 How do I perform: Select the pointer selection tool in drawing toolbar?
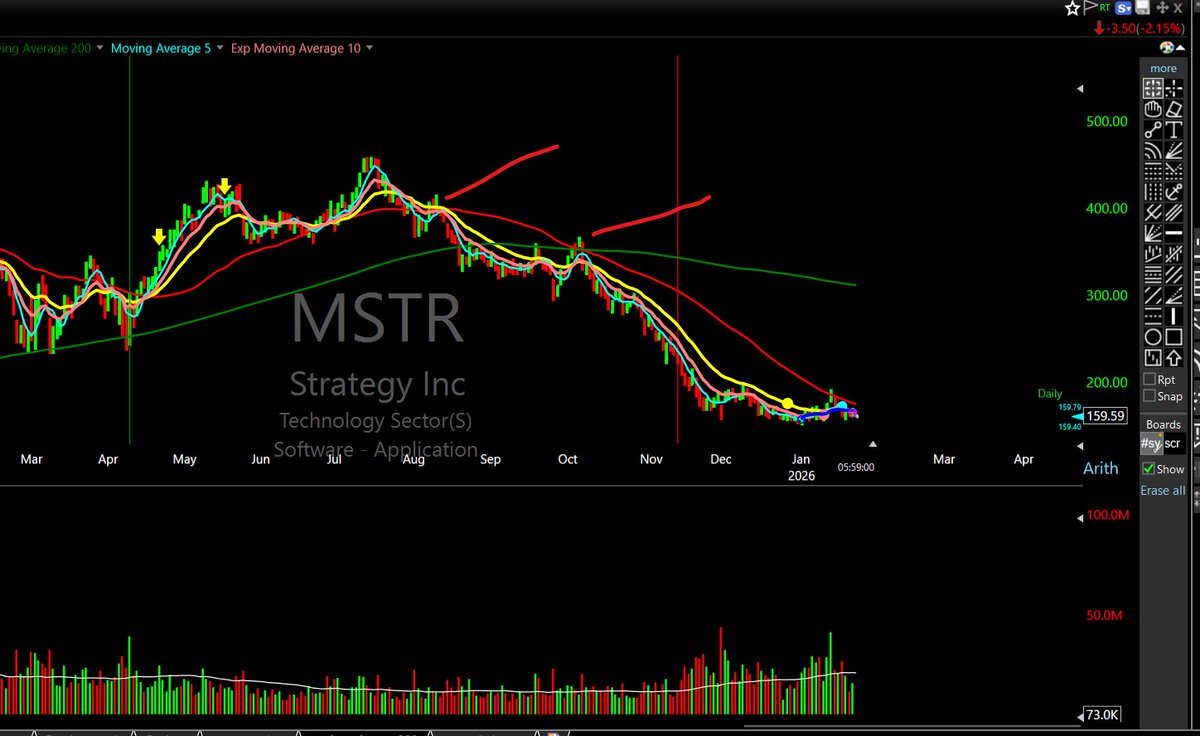[x=1153, y=88]
